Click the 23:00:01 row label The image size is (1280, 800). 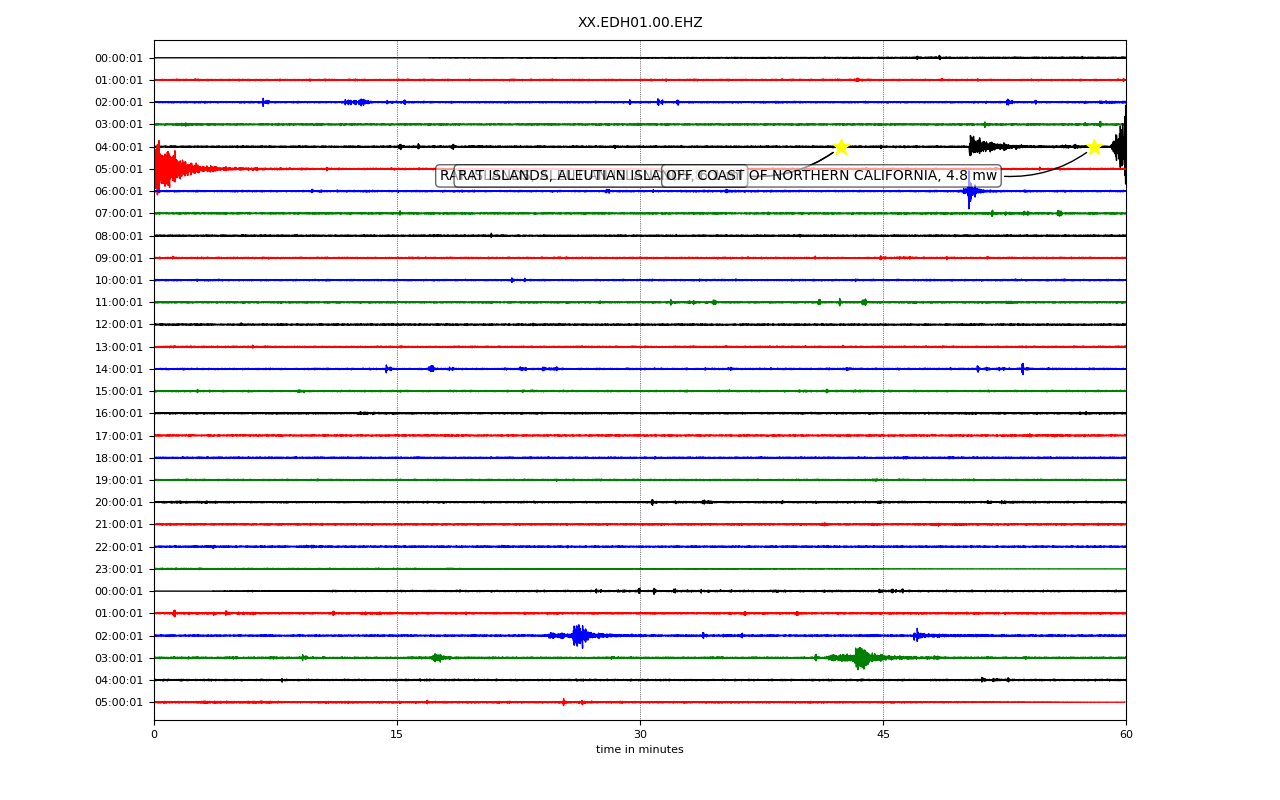click(119, 569)
